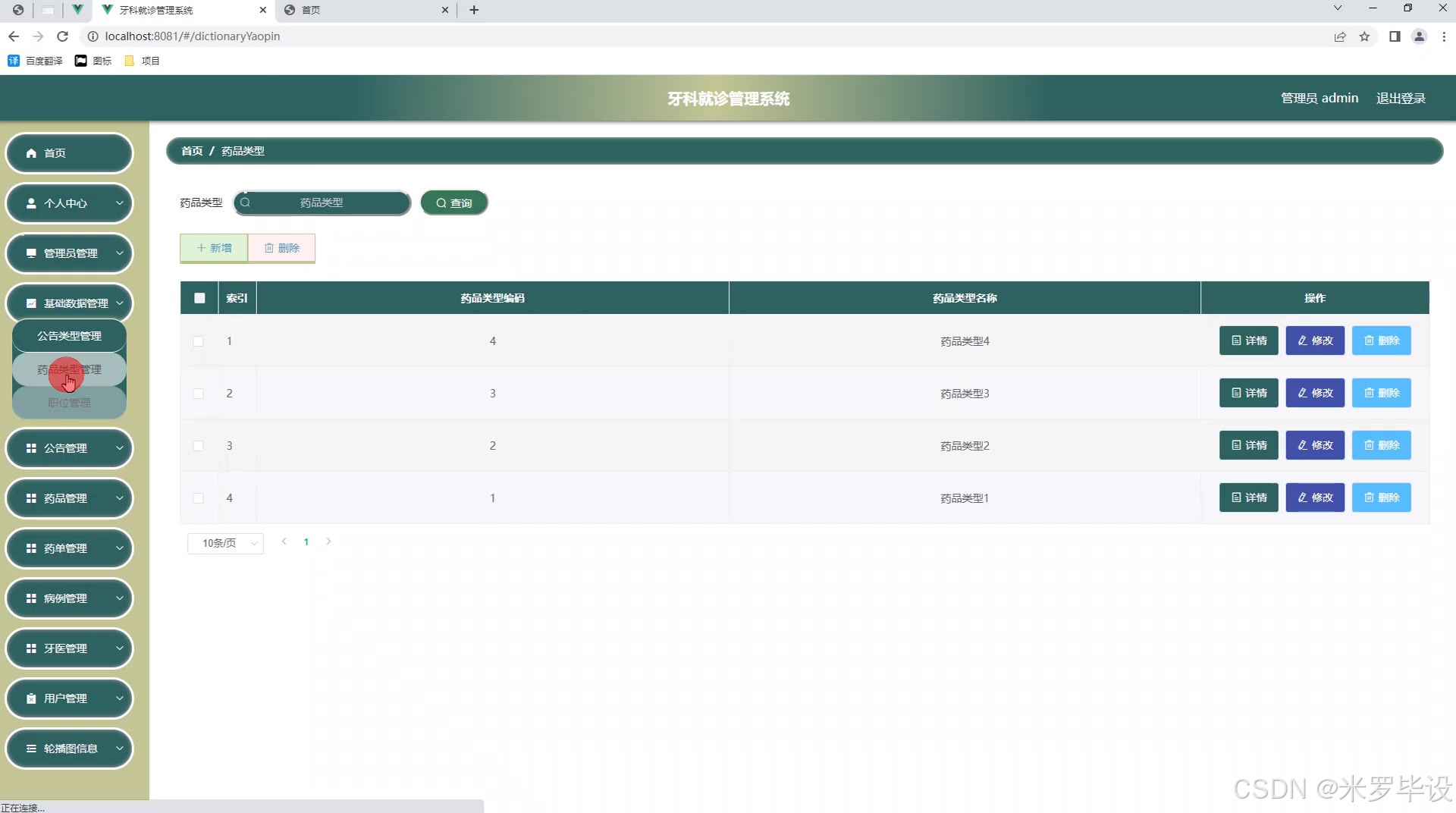Screen dimensions: 1456x813
Task: Open the browser side panel icon
Action: [1395, 36]
